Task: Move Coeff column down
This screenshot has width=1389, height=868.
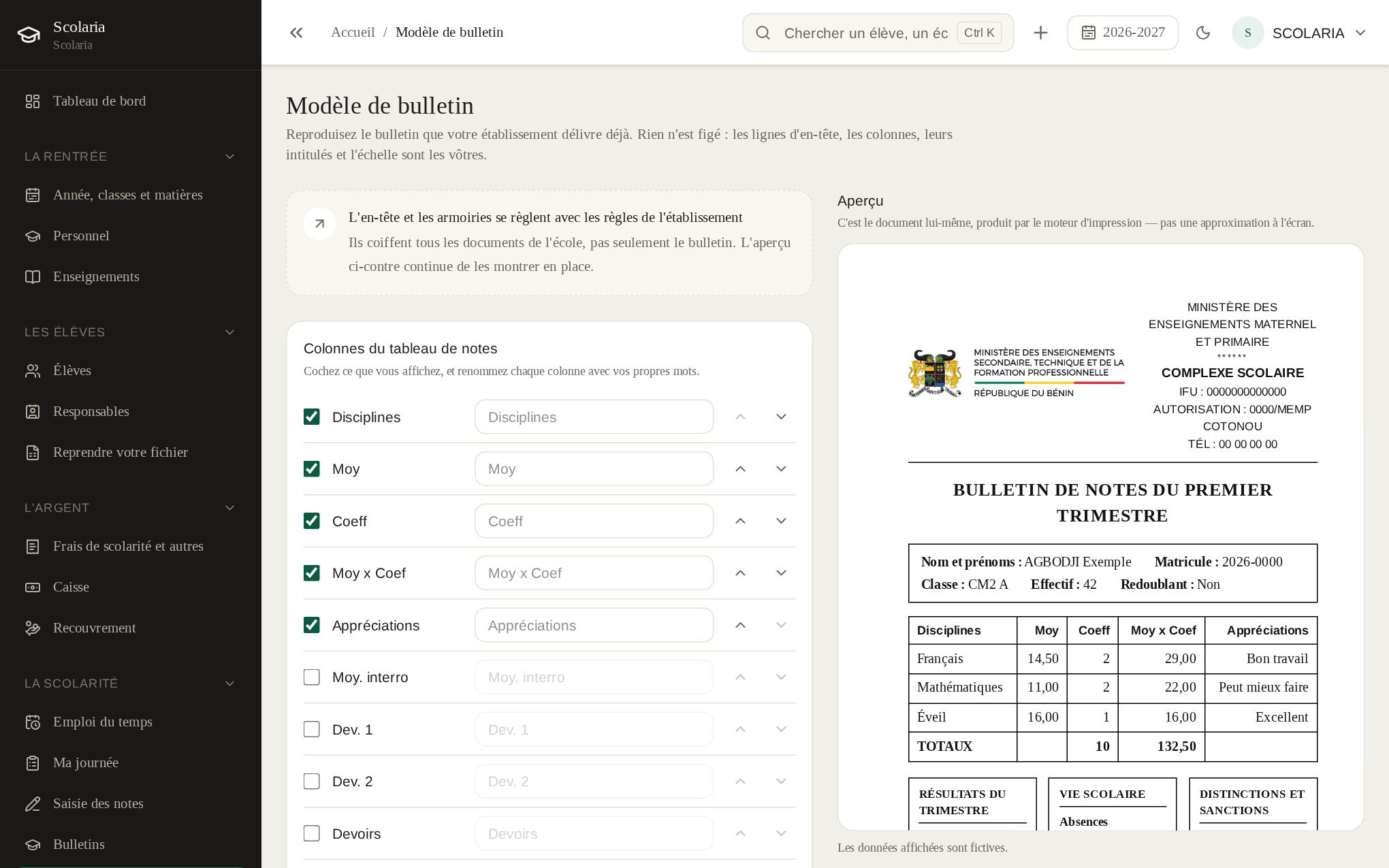Action: pos(781,521)
